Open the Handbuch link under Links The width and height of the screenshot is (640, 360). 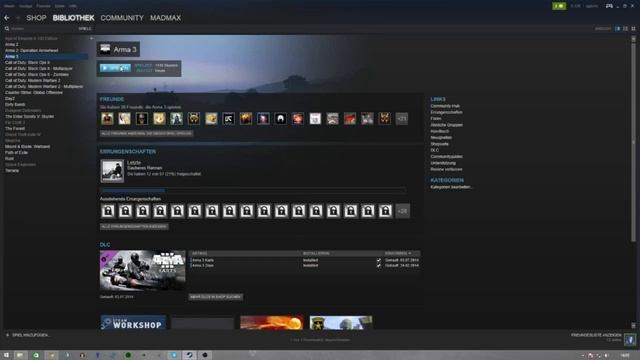tap(440, 131)
